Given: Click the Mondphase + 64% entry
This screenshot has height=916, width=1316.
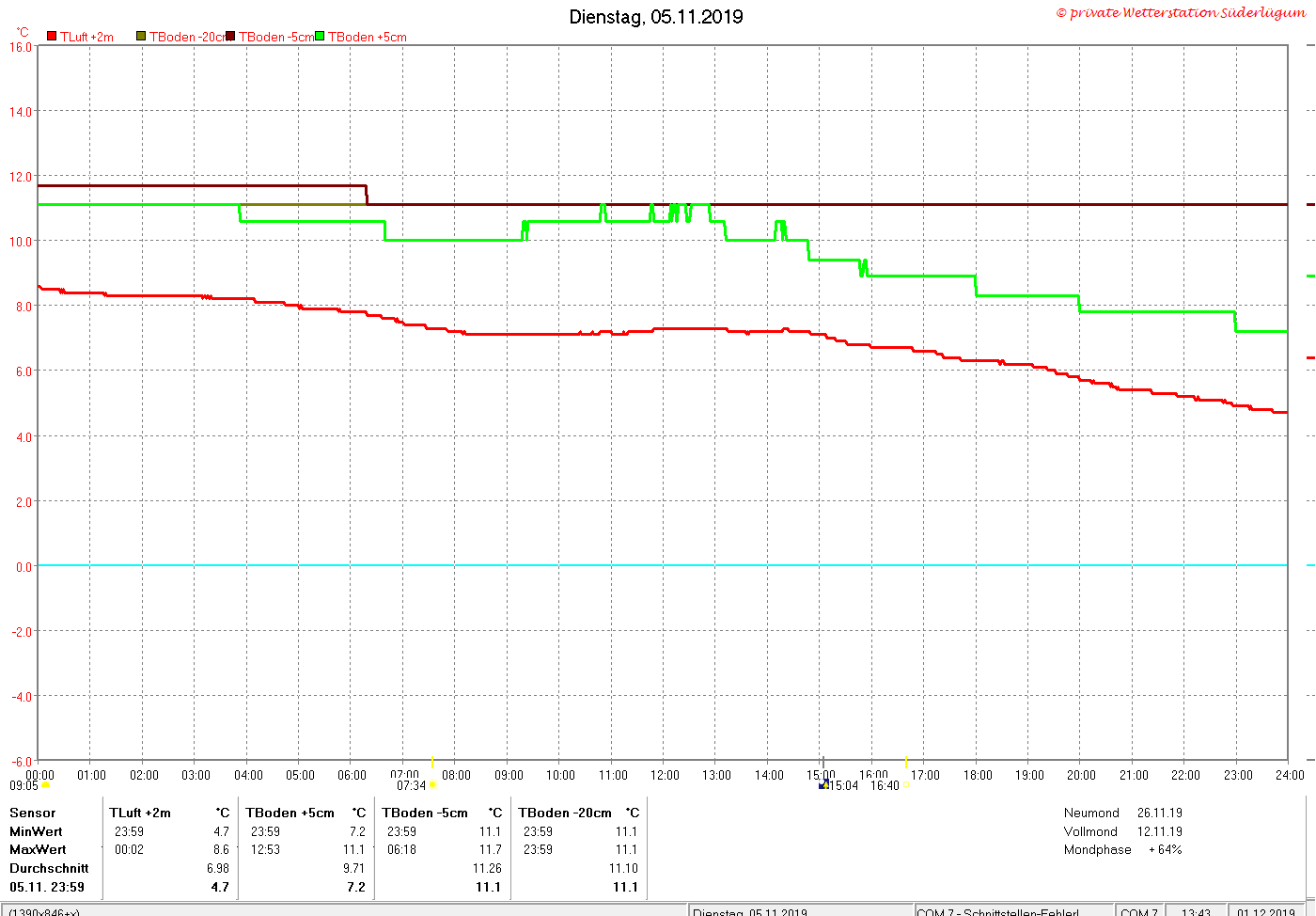Looking at the screenshot, I should [x=1123, y=849].
